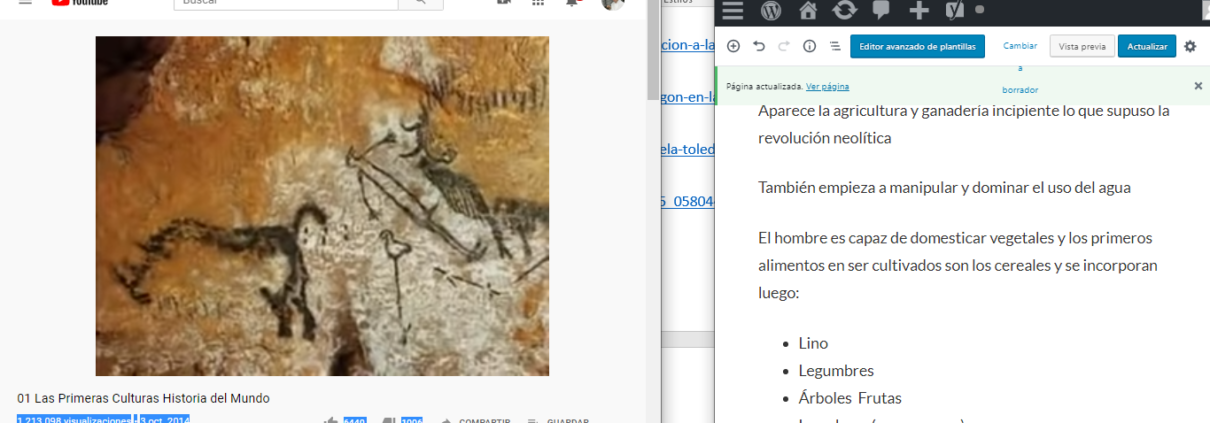
Task: Click Cambiar a borrador link
Action: pyautogui.click(x=1020, y=68)
